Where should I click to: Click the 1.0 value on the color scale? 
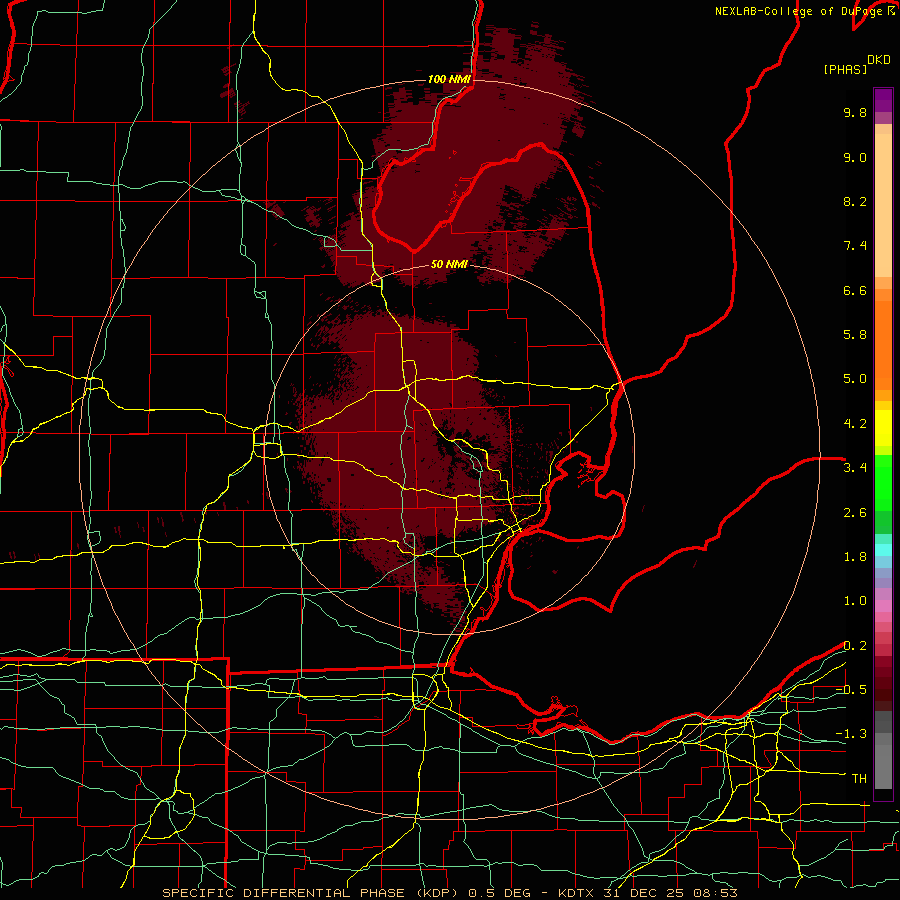pyautogui.click(x=855, y=601)
